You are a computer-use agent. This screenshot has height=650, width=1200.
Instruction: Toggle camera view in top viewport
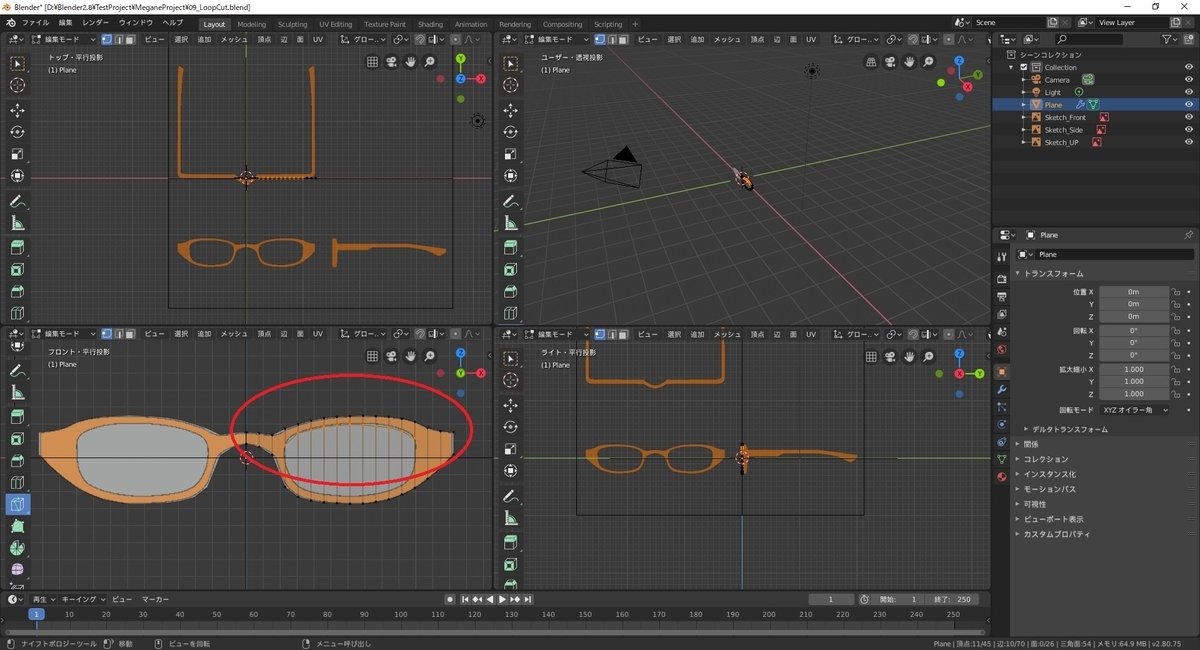point(391,62)
